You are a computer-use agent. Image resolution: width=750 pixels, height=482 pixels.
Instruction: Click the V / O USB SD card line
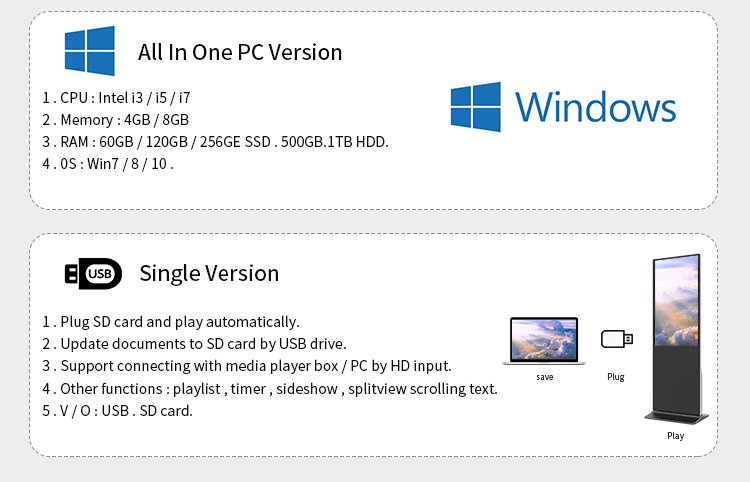click(117, 410)
